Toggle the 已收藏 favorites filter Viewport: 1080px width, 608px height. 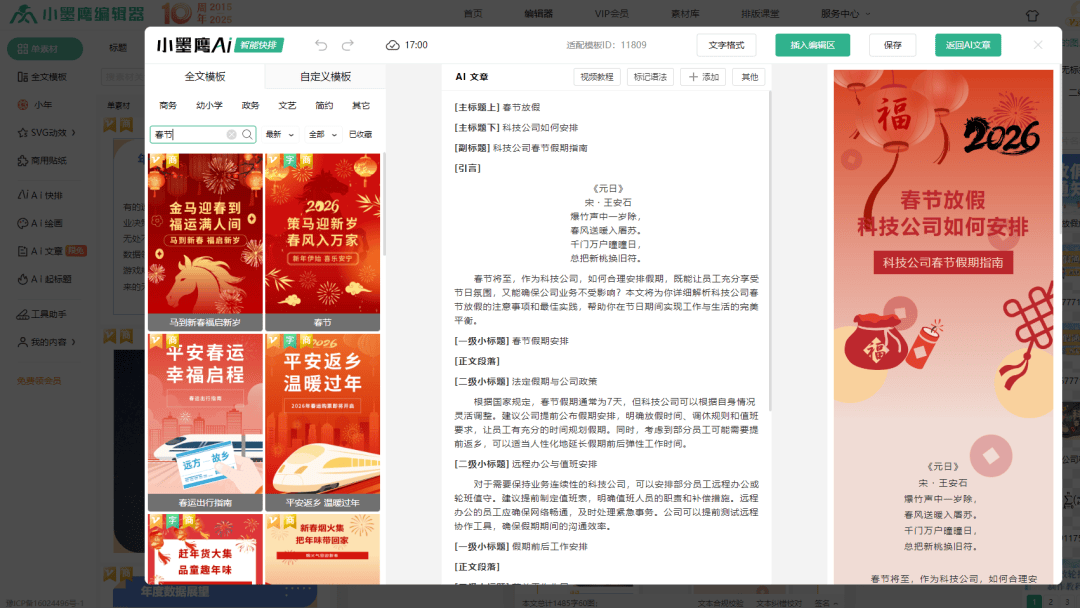360,134
